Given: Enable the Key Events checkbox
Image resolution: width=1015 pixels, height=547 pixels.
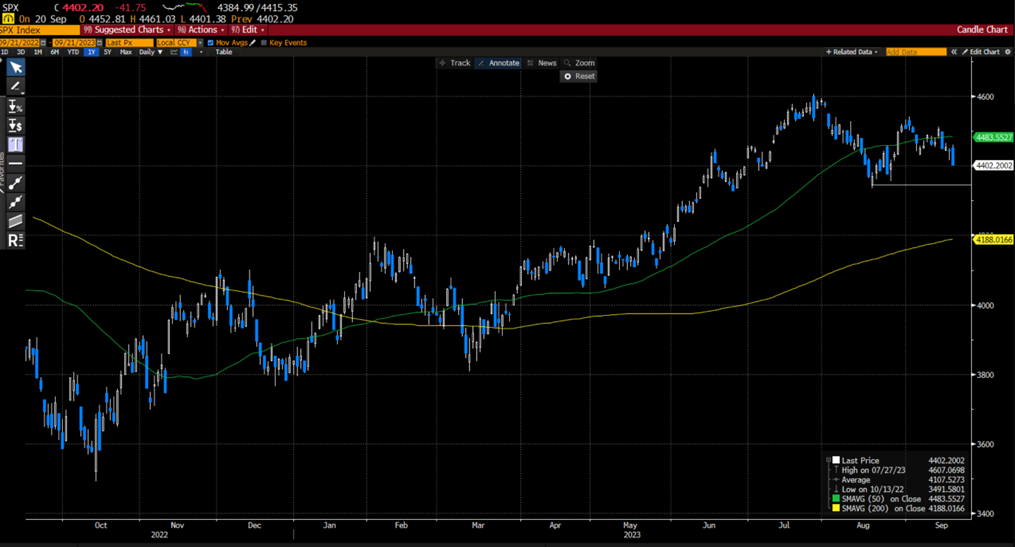Looking at the screenshot, I should pyautogui.click(x=264, y=43).
